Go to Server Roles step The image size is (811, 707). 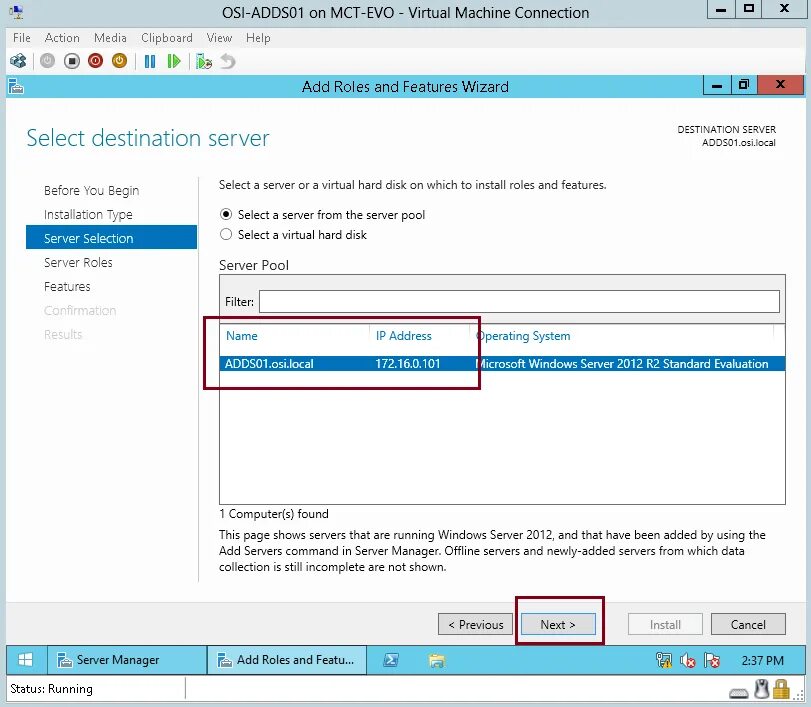78,262
